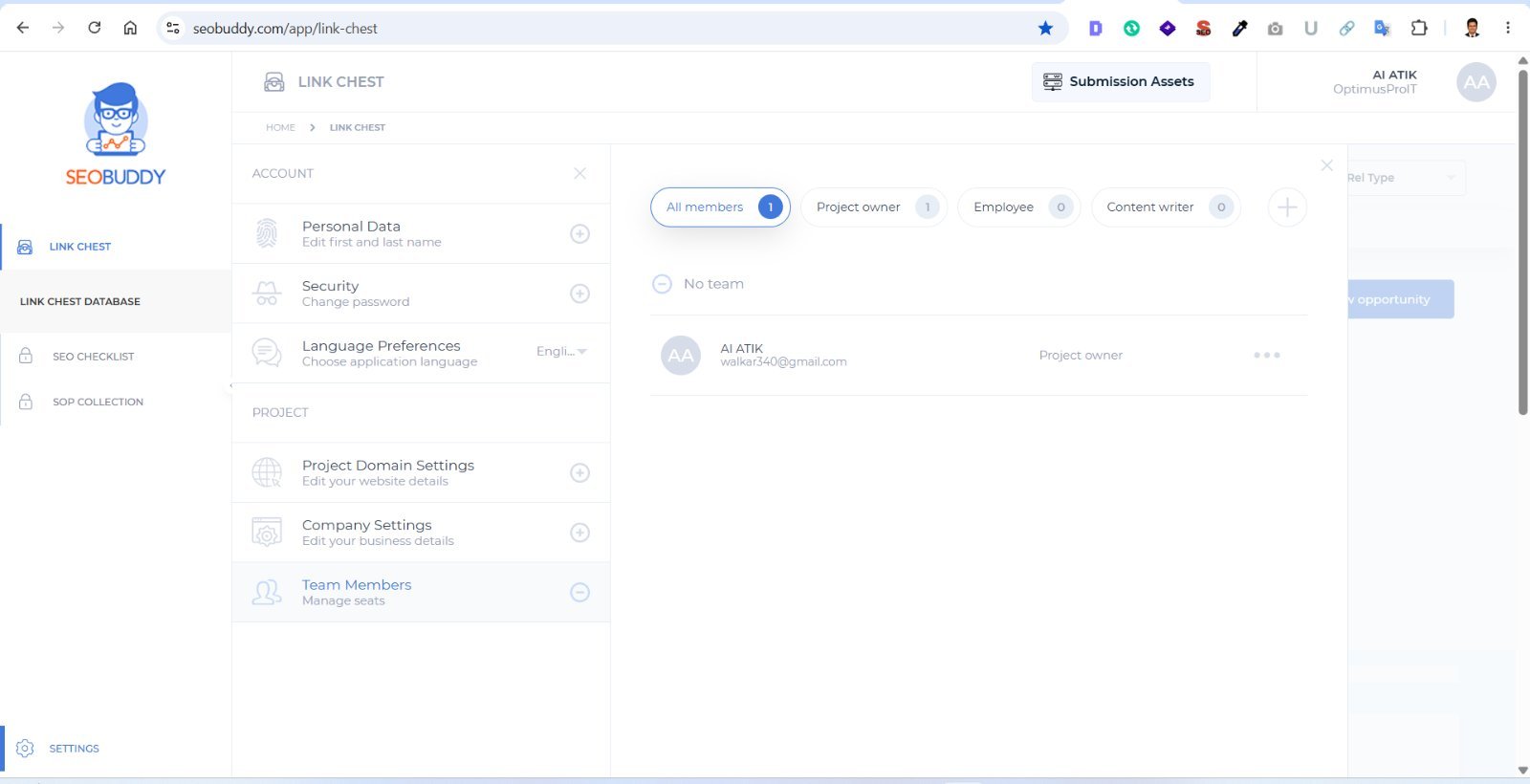This screenshot has width=1530, height=784.
Task: Expand Security section
Action: (x=579, y=294)
